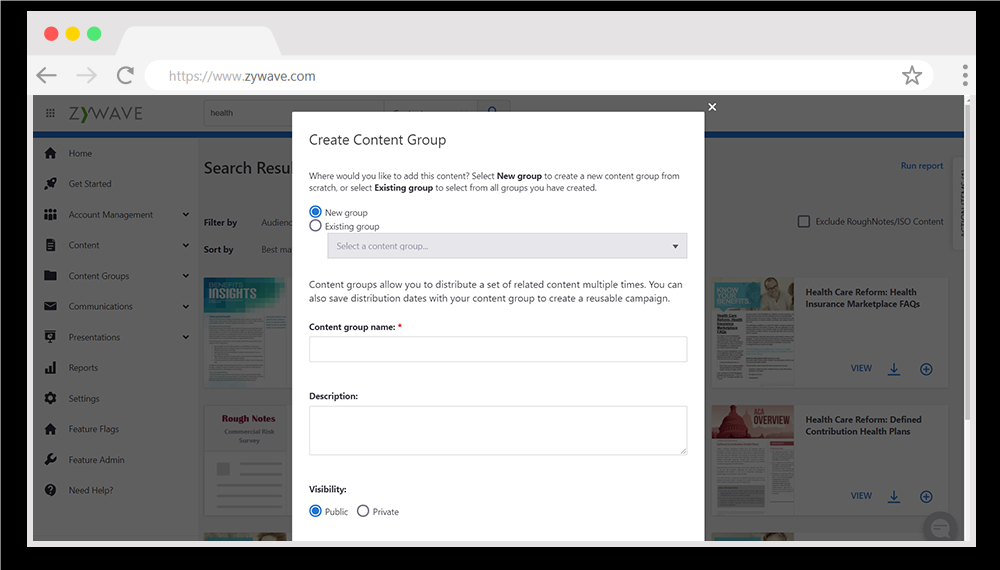Open Home in the sidebar

pyautogui.click(x=80, y=153)
